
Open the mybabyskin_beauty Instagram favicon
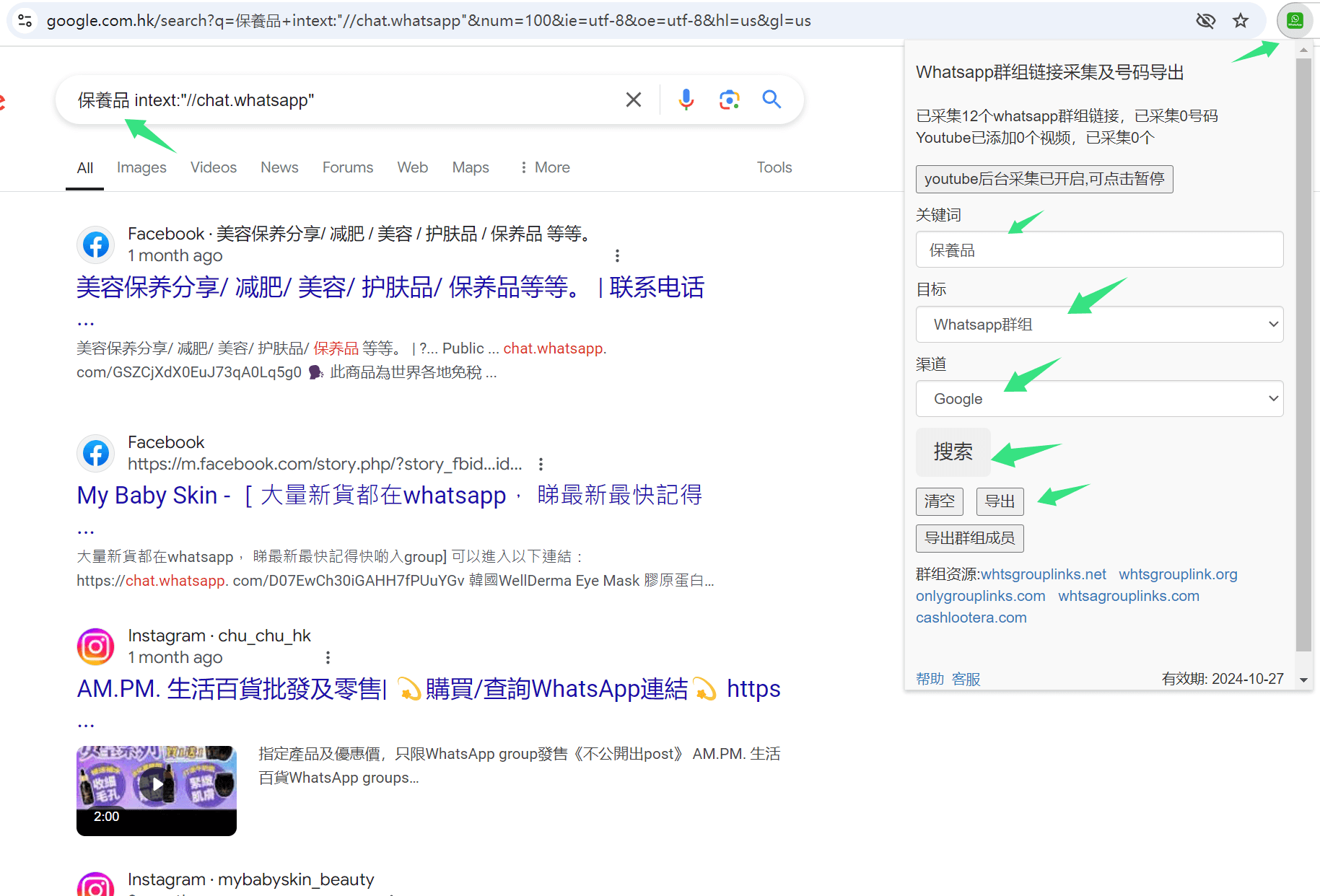tap(96, 885)
